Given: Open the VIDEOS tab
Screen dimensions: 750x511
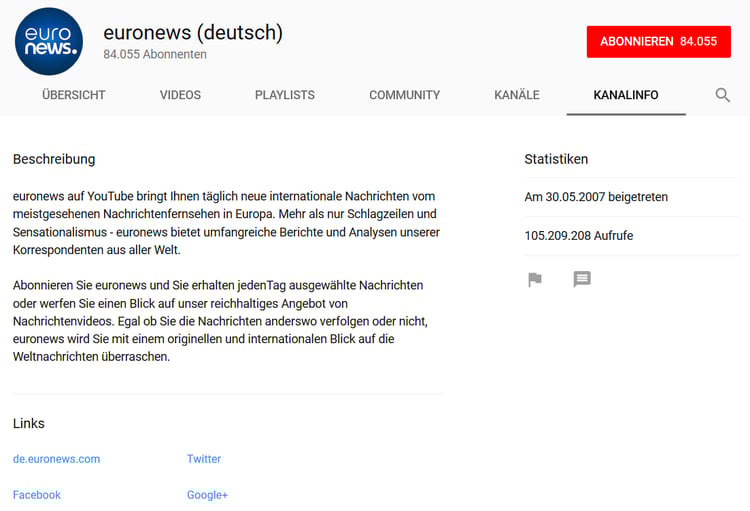Looking at the screenshot, I should click(180, 95).
